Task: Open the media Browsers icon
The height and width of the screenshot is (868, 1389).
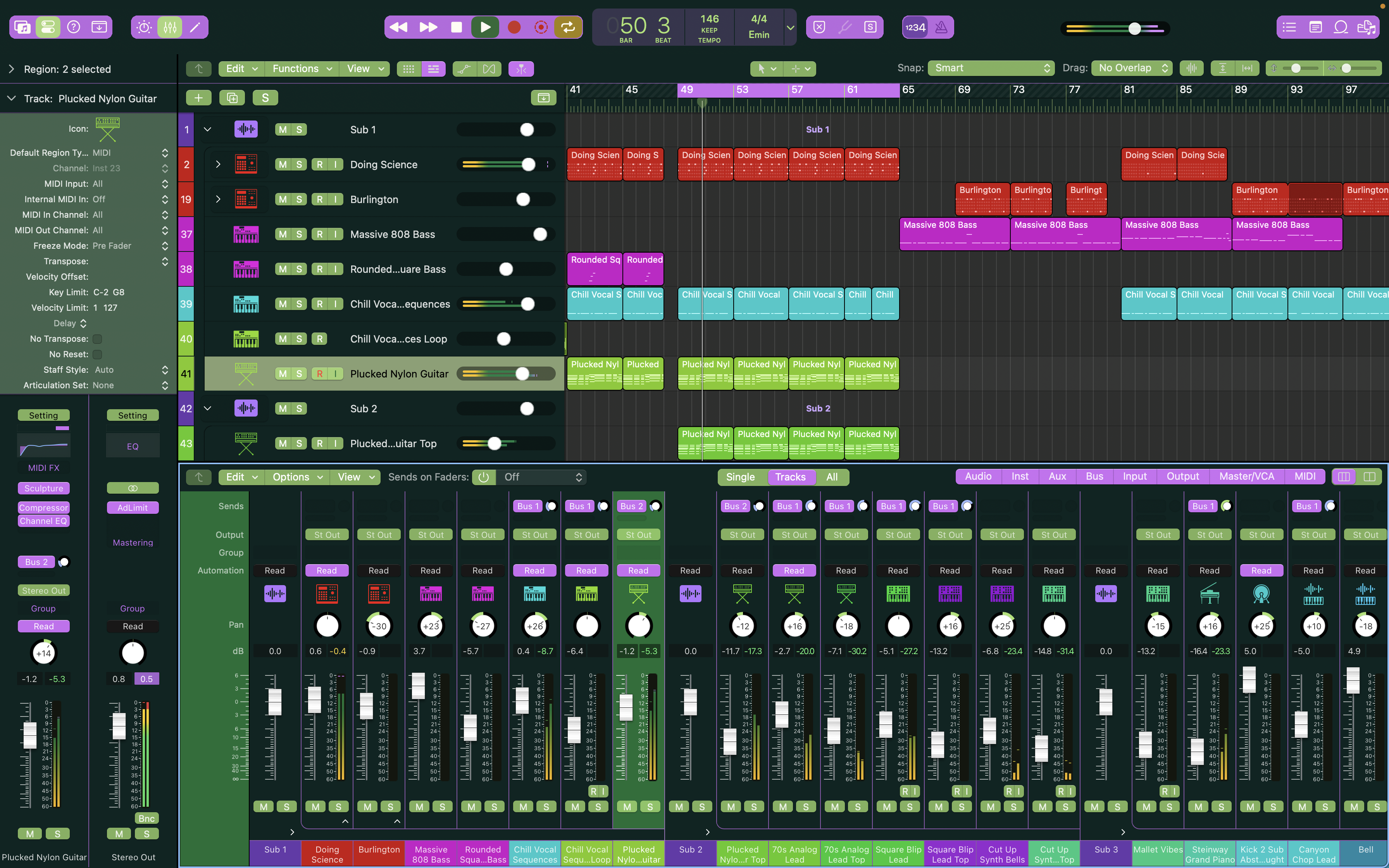Action: pyautogui.click(x=1366, y=27)
